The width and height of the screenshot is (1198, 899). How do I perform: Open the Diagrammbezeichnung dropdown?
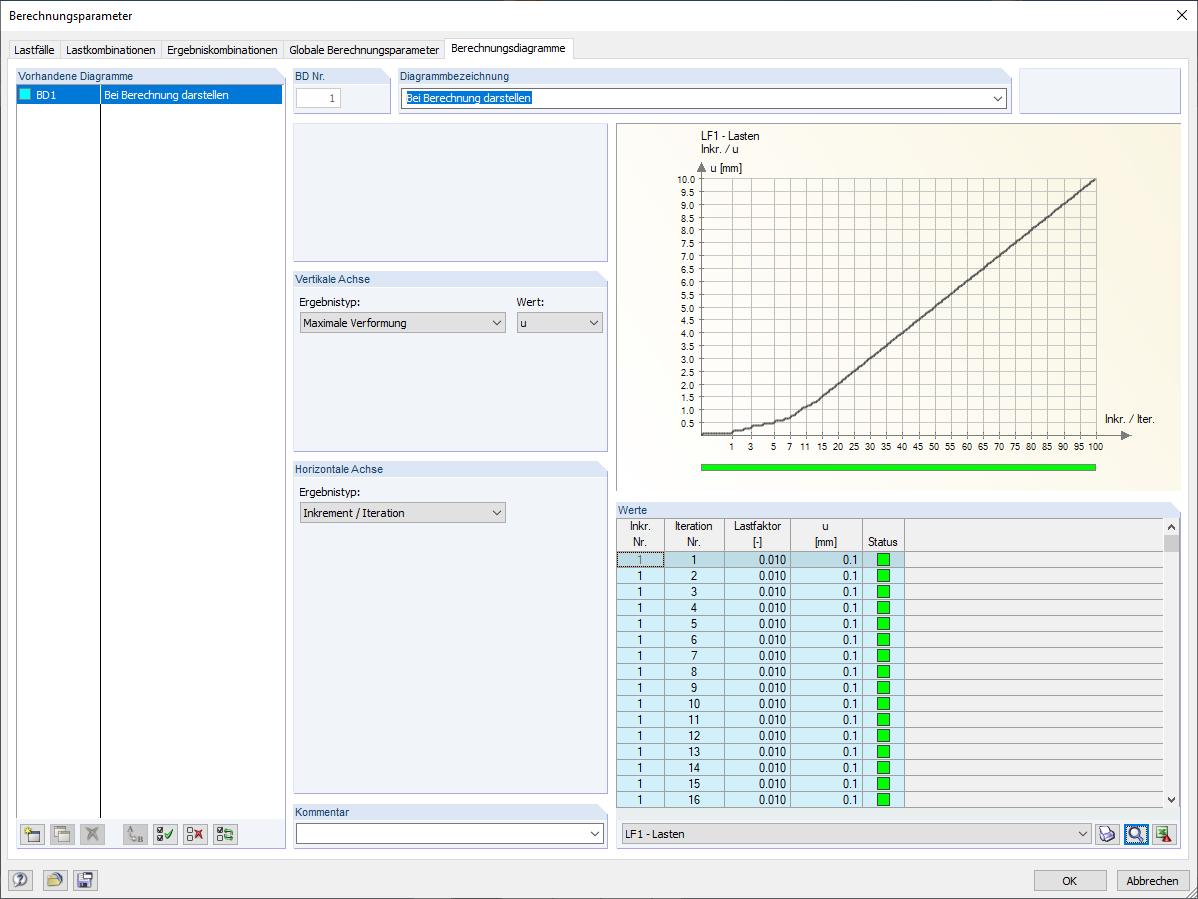[997, 99]
